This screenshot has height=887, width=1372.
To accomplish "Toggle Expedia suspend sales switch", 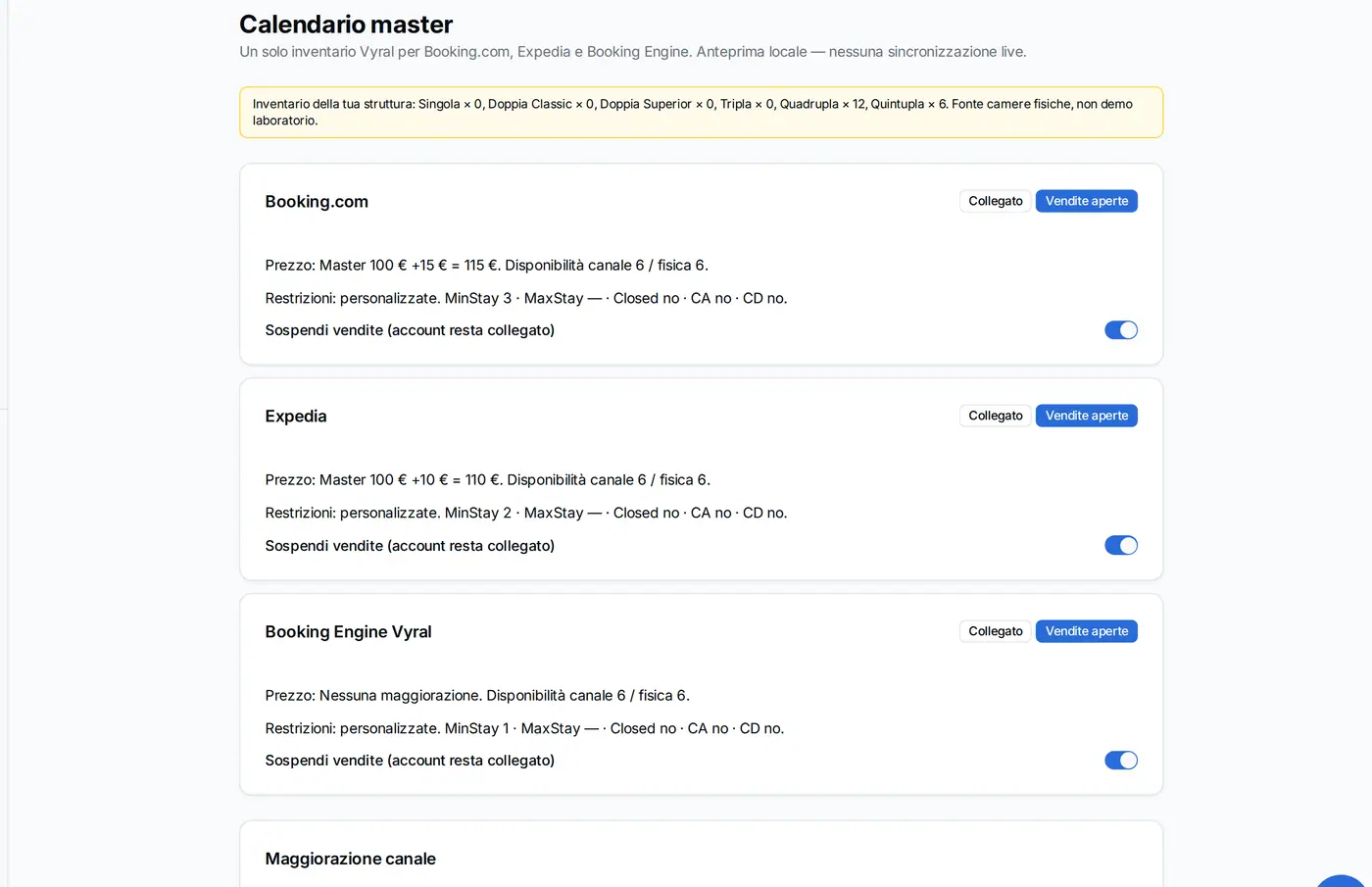I will [x=1121, y=545].
